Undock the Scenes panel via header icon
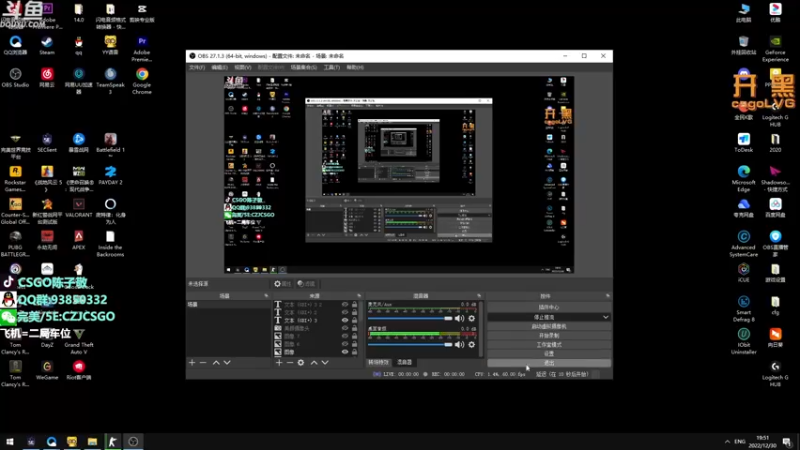This screenshot has width=800, height=450. coord(266,296)
